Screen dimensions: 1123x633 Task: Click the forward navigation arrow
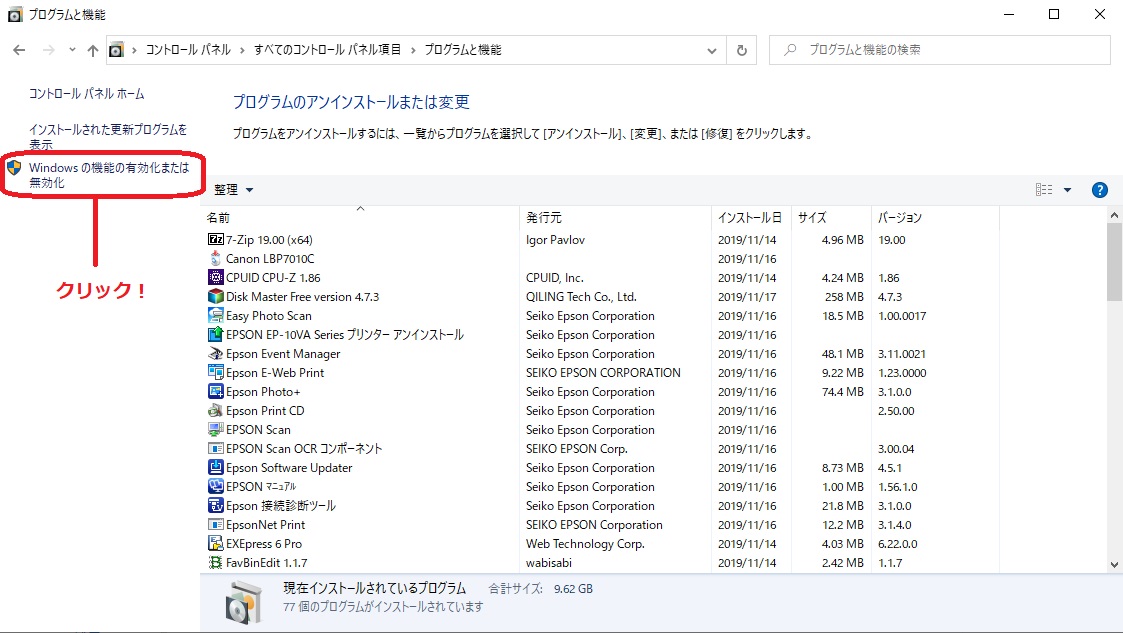pos(49,50)
